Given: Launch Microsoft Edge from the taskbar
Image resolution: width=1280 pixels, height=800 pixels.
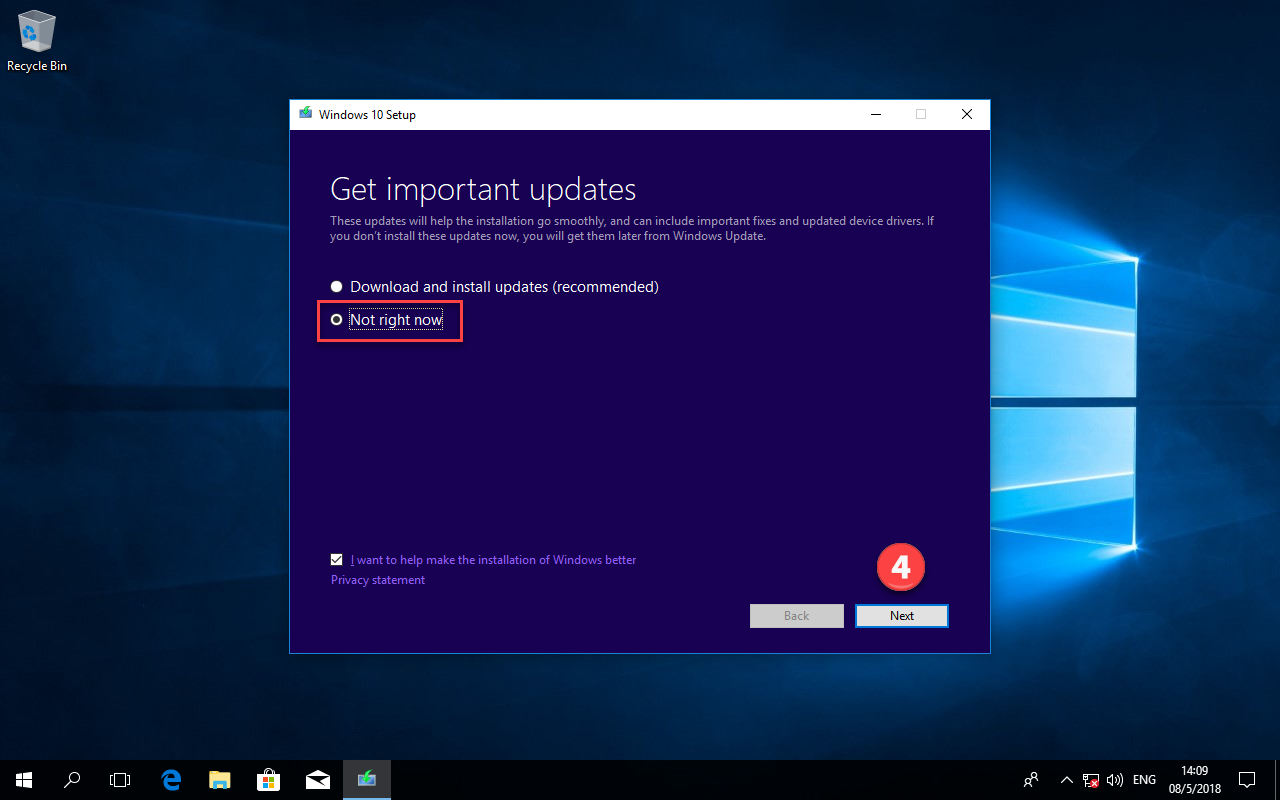Looking at the screenshot, I should (x=171, y=780).
